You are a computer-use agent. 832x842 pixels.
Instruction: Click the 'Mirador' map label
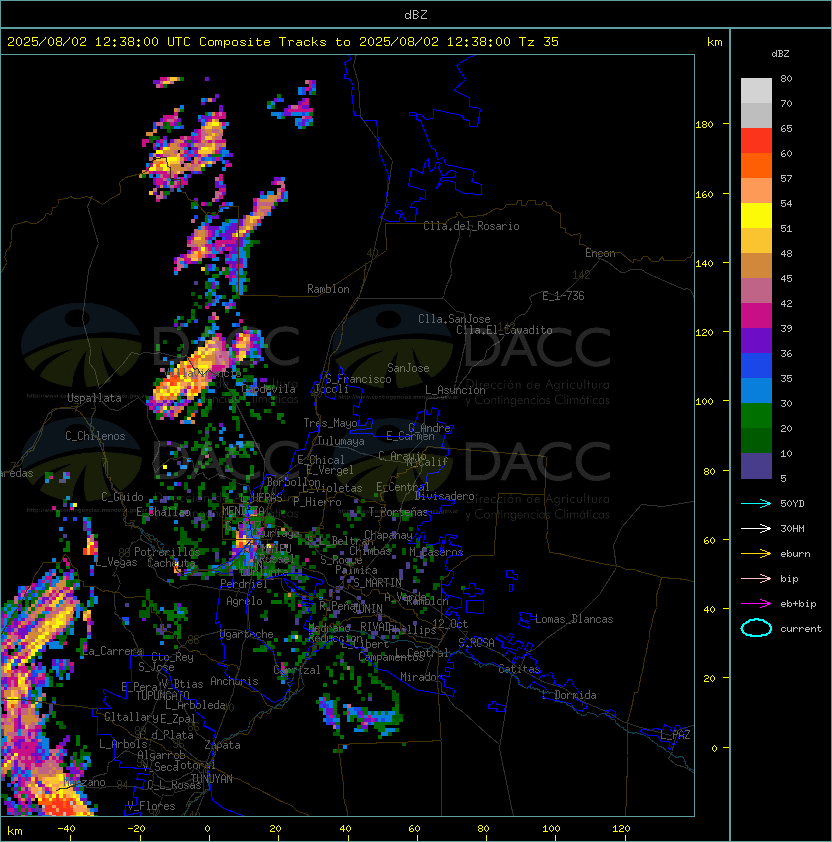pos(422,677)
